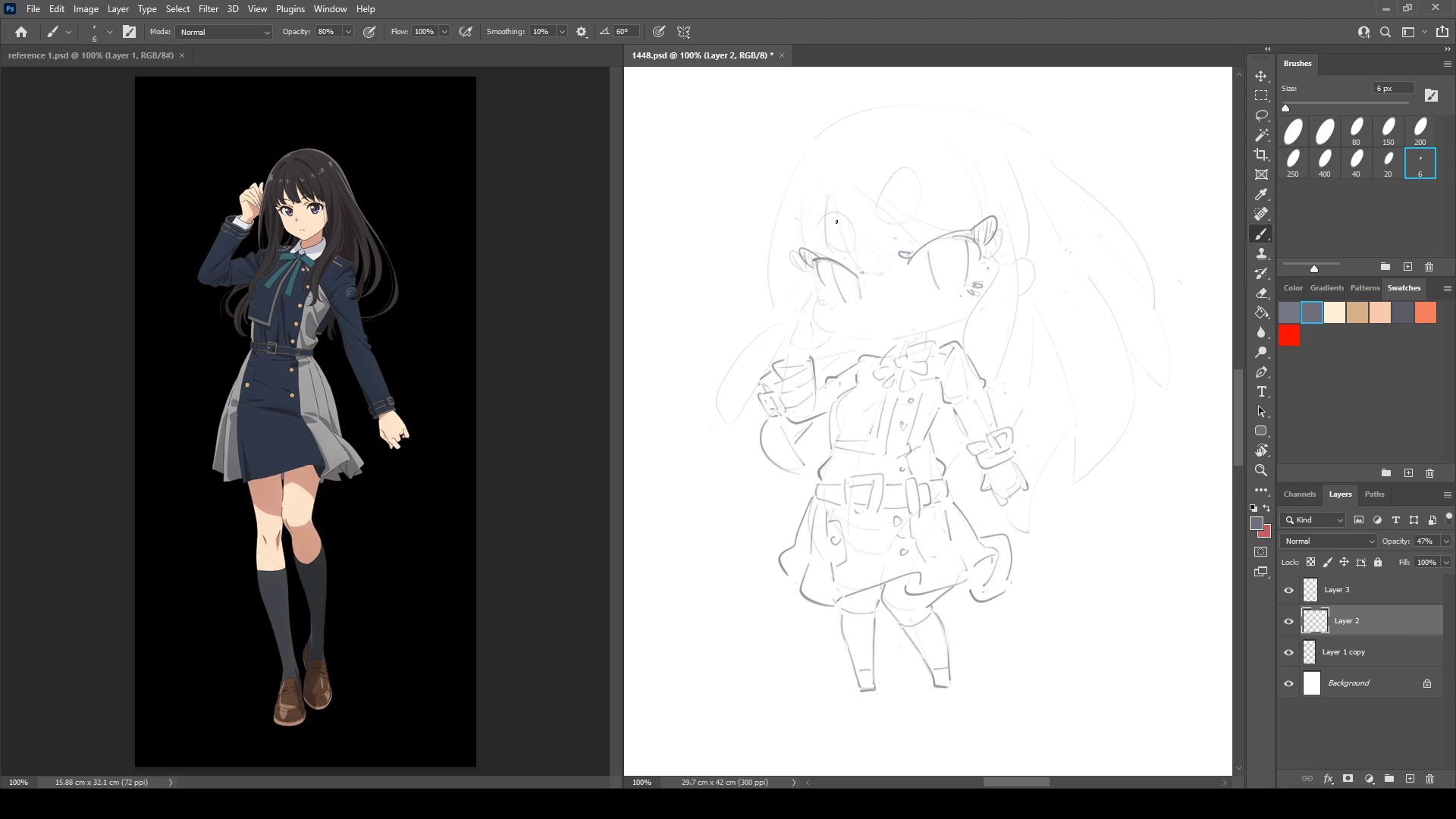Image resolution: width=1456 pixels, height=819 pixels.
Task: Toggle visibility of Layer 1 copy
Action: 1288,652
